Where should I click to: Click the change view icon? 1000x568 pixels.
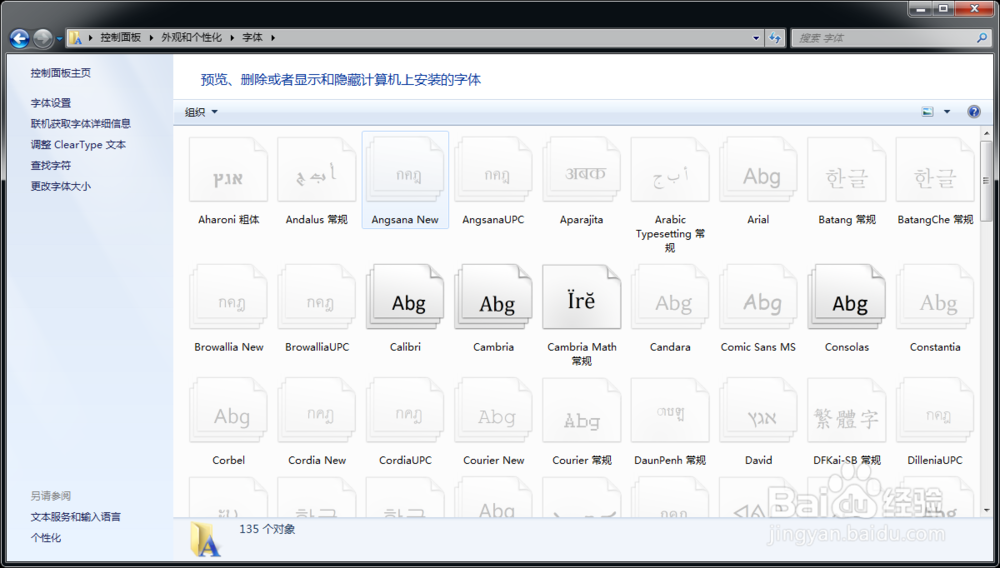coord(927,112)
